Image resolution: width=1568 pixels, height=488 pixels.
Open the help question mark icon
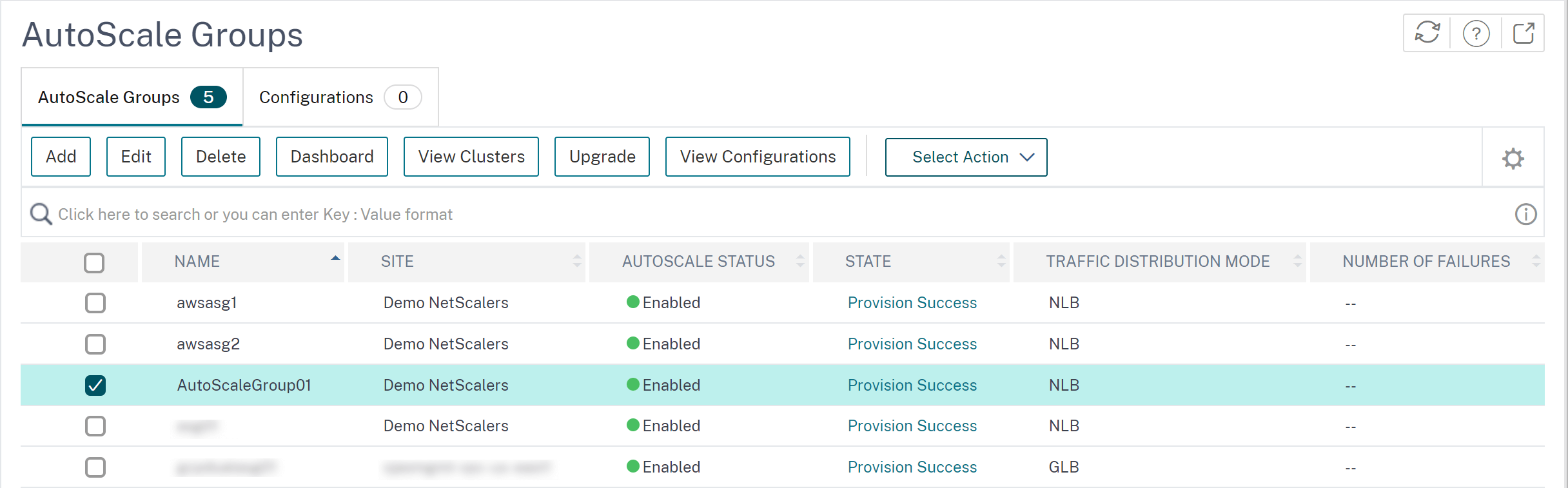tap(1476, 33)
